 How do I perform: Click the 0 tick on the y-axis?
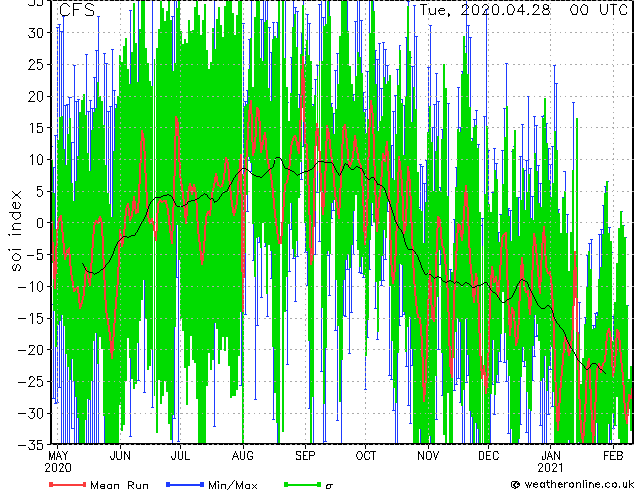pos(41,223)
